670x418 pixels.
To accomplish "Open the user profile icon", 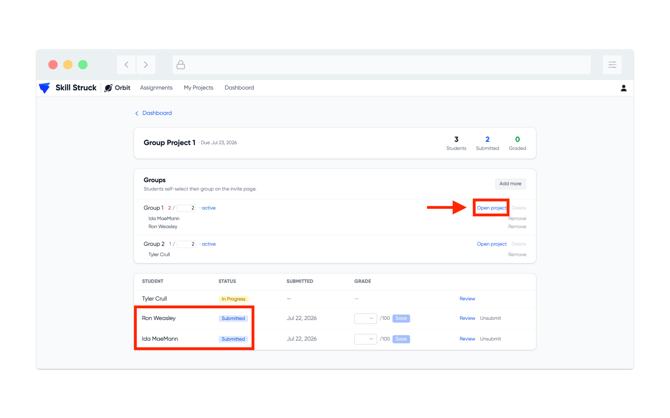I will click(623, 88).
